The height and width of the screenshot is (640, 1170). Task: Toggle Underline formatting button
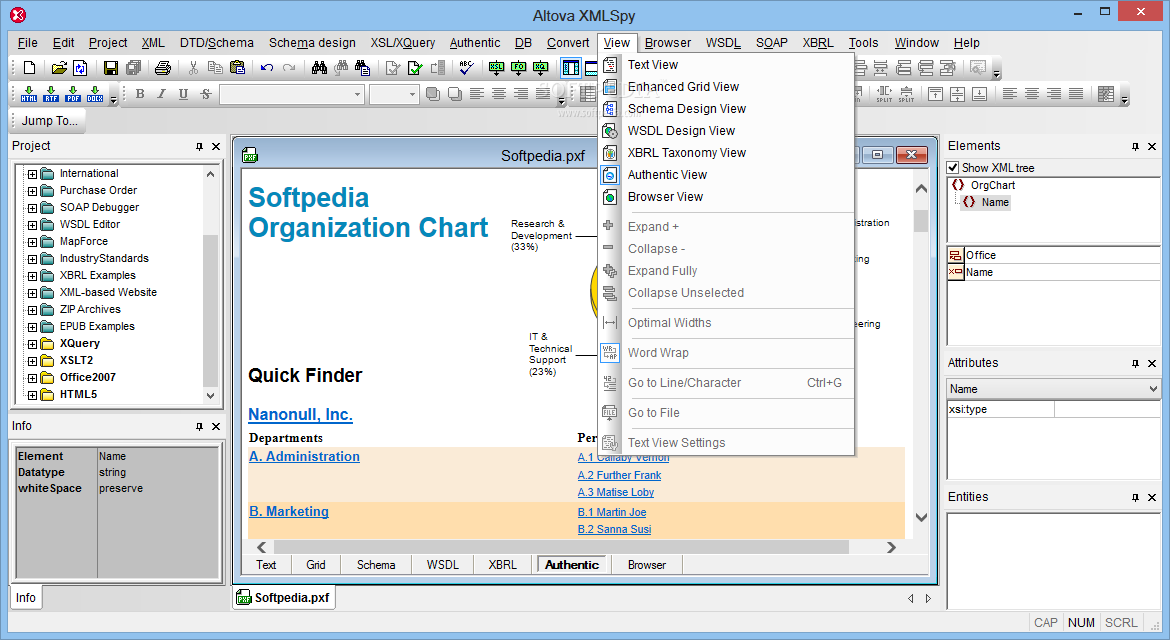[x=183, y=93]
